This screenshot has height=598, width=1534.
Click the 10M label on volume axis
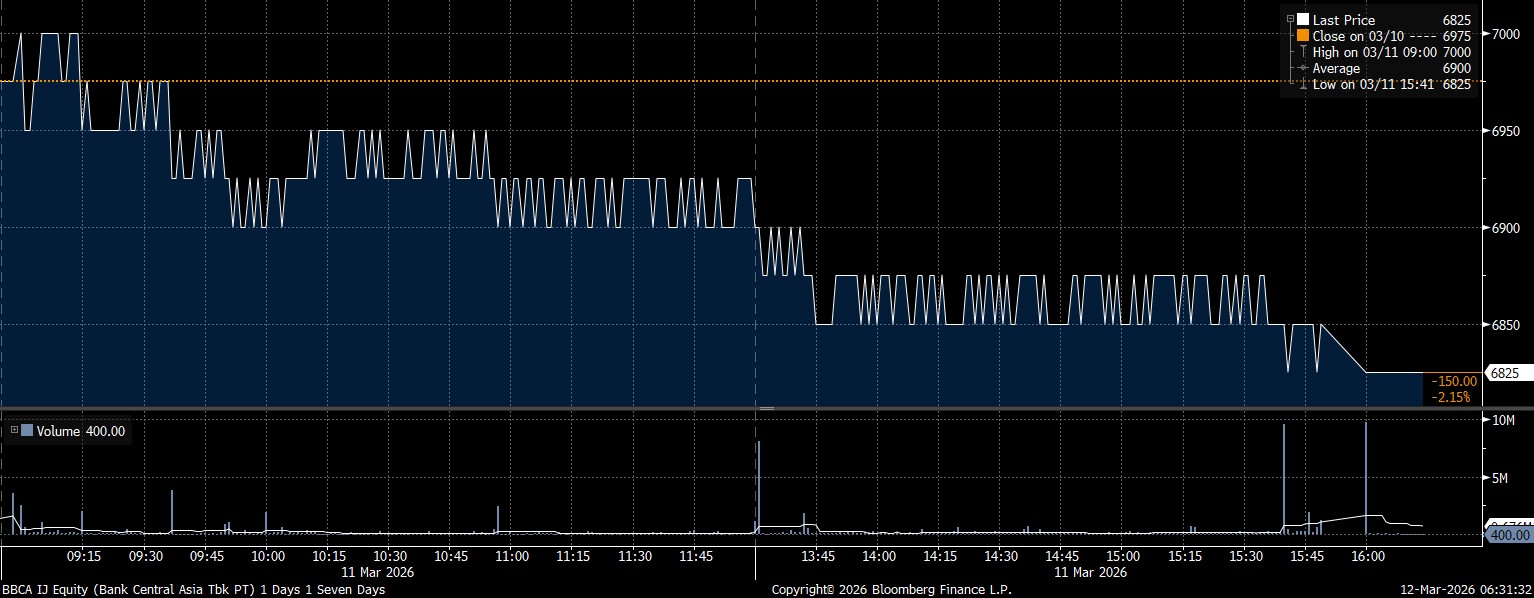[x=1502, y=421]
